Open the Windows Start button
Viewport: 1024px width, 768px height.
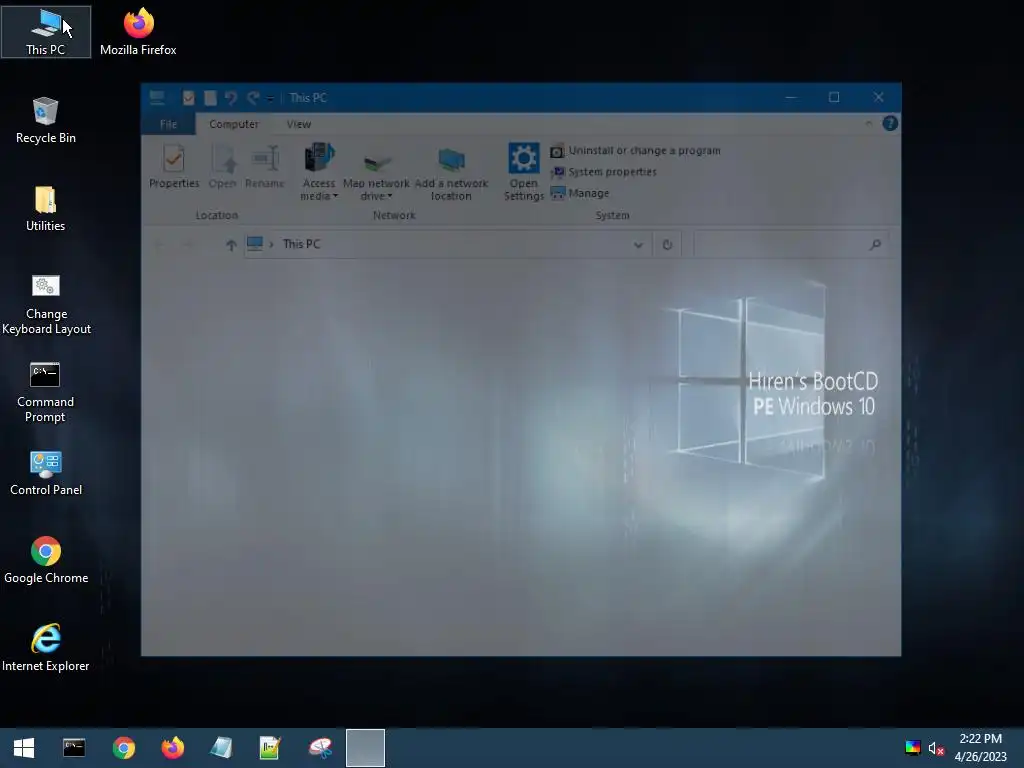click(x=24, y=748)
